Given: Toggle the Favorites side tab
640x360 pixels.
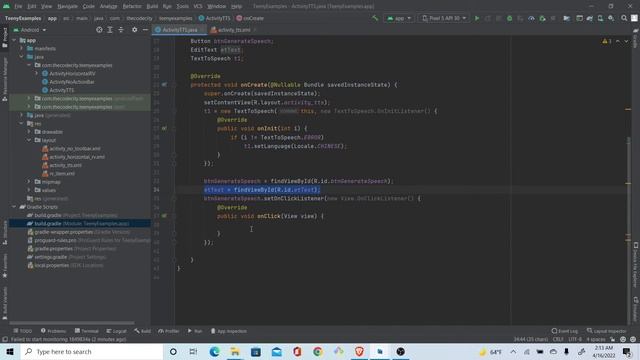Looking at the screenshot, I should [x=5, y=265].
